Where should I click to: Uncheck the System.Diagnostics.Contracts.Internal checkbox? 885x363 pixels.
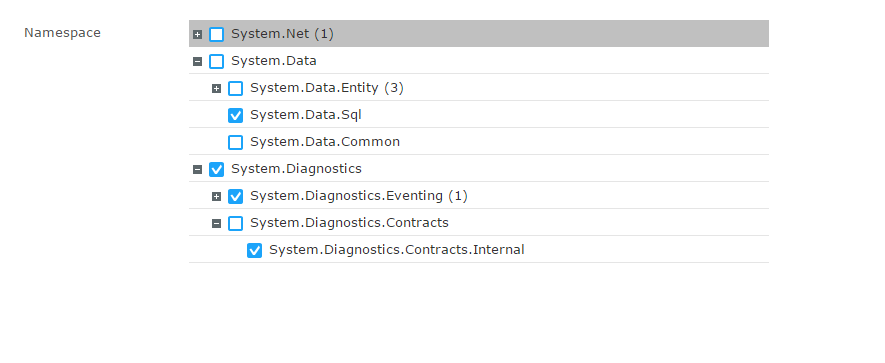255,251
